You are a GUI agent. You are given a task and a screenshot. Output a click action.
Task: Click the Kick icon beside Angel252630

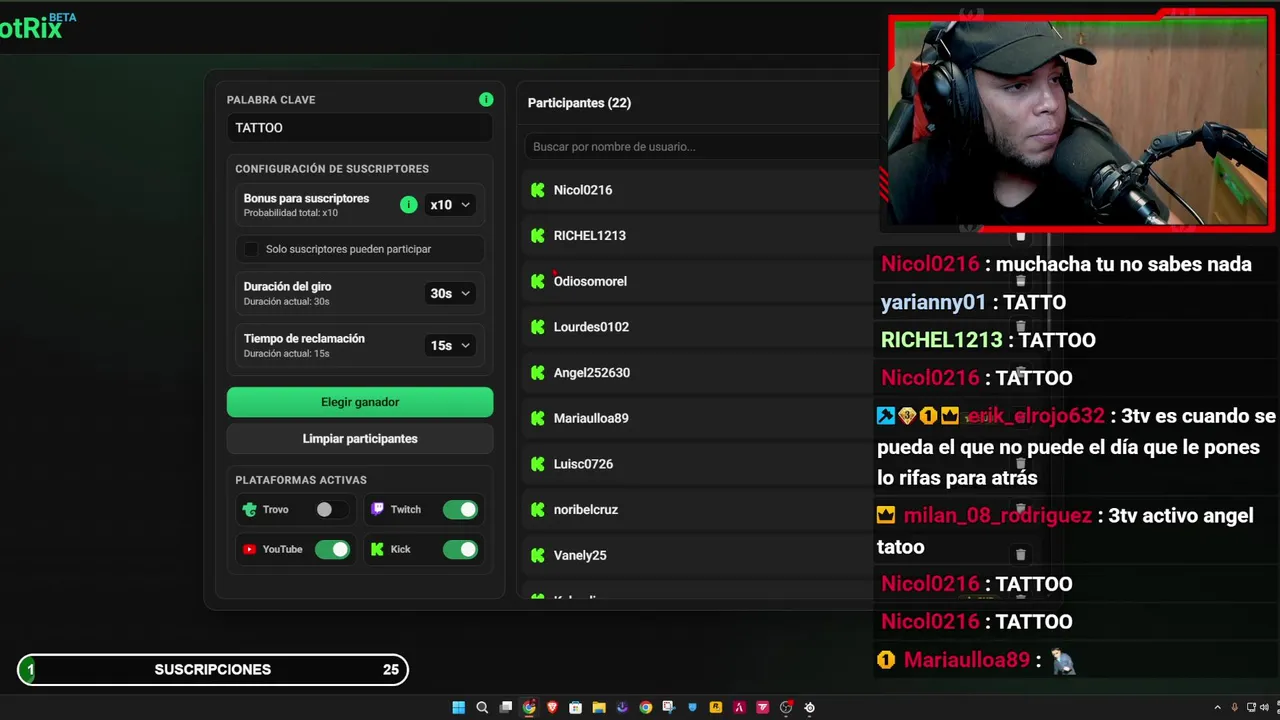(538, 372)
